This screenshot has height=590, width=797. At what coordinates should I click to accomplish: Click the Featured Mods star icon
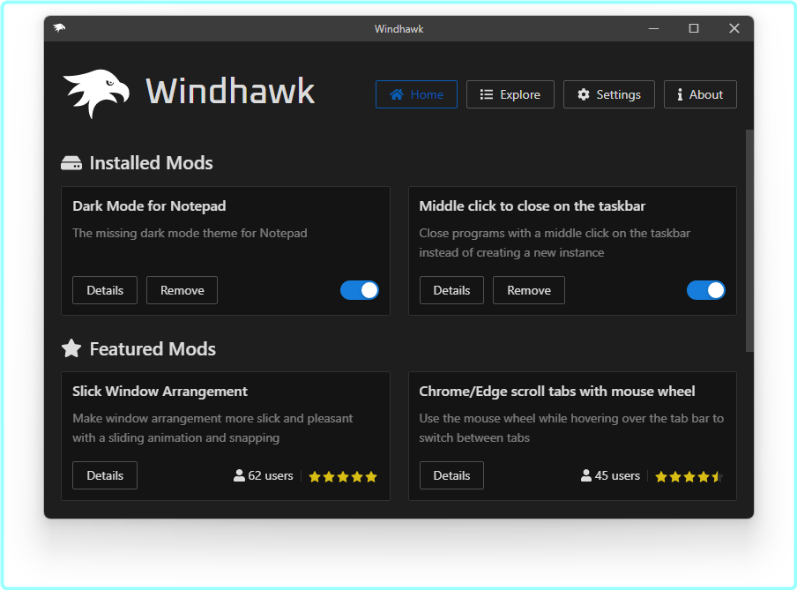click(71, 349)
